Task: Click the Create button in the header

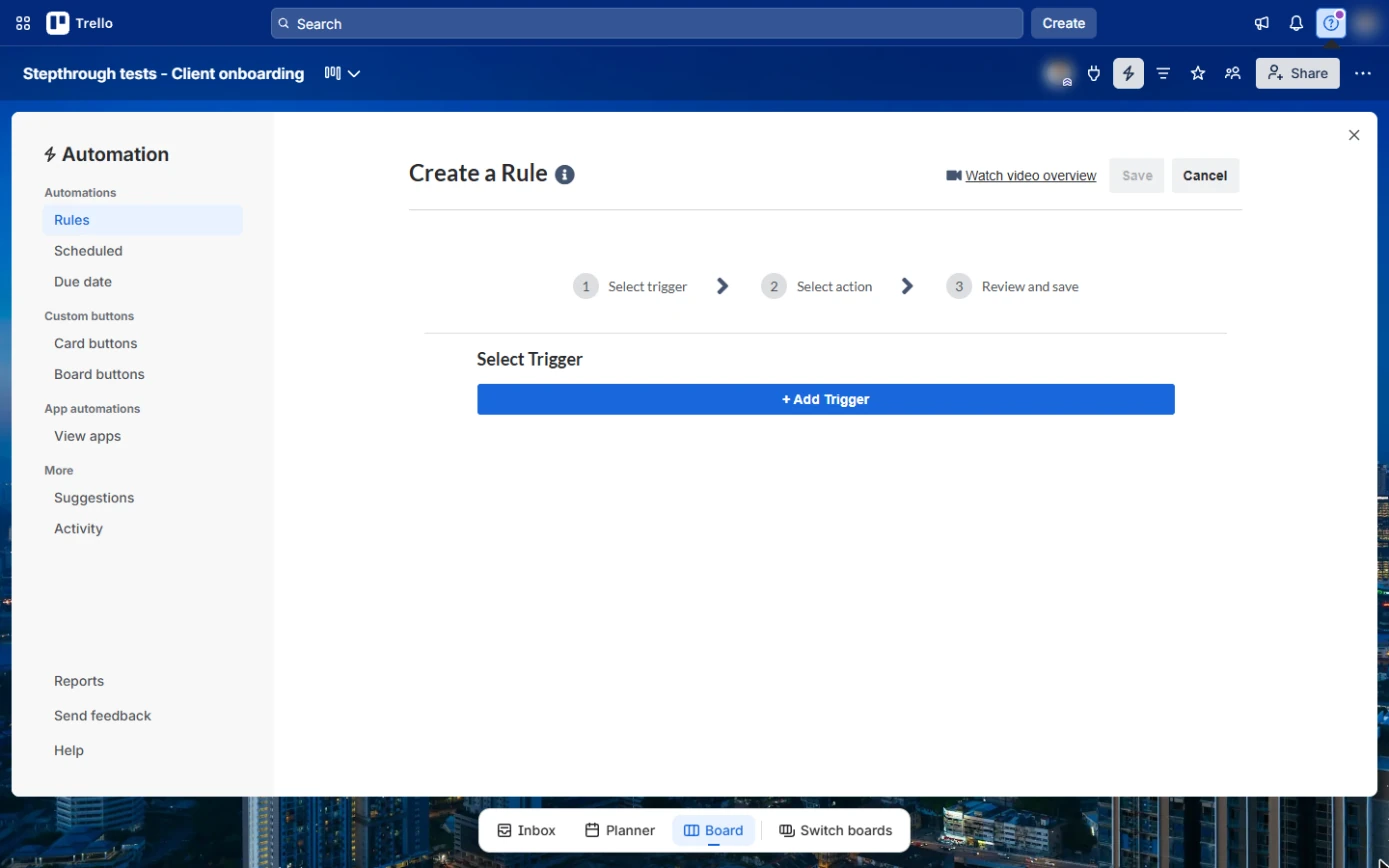Action: pyautogui.click(x=1064, y=23)
